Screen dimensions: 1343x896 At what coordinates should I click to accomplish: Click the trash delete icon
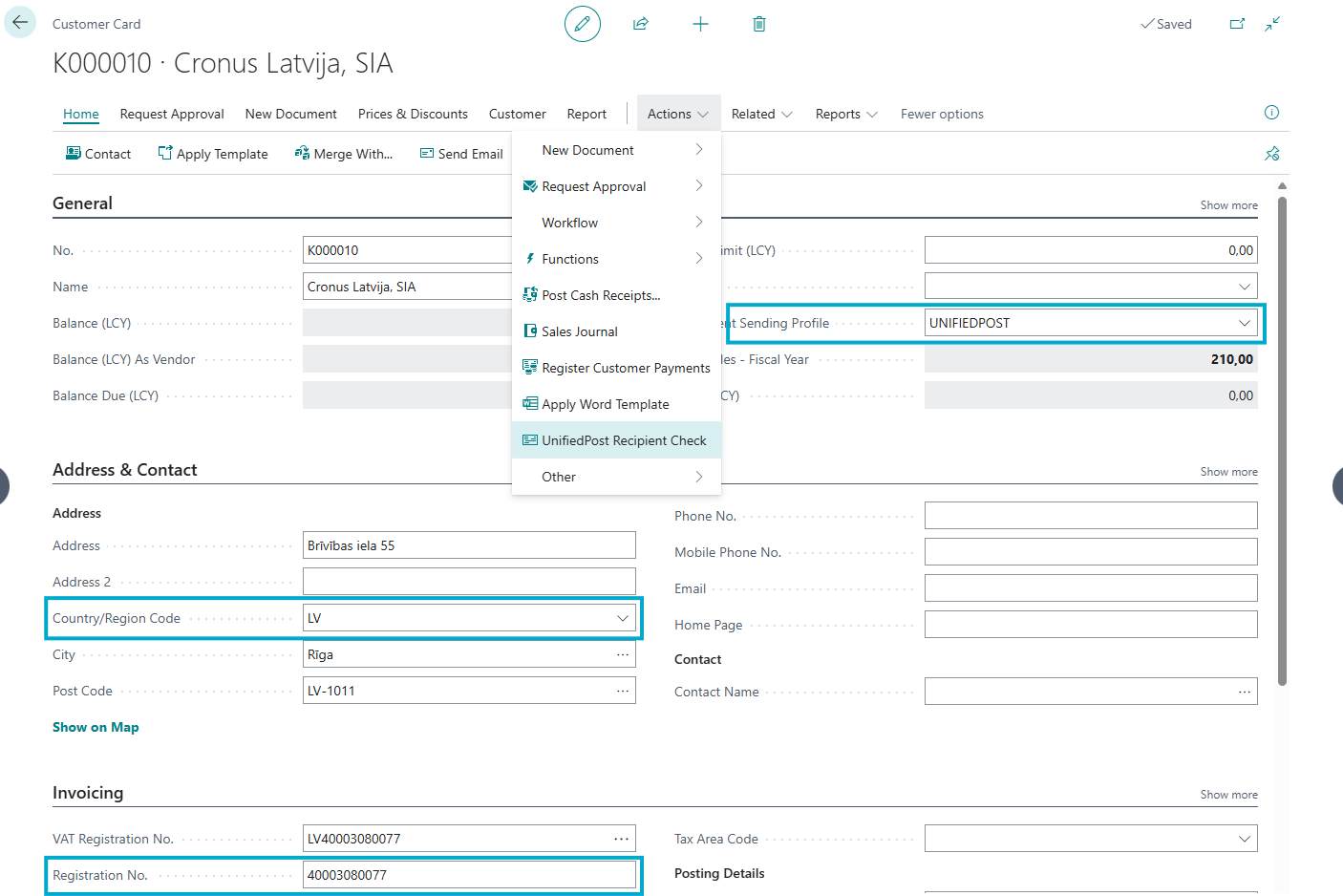759,24
